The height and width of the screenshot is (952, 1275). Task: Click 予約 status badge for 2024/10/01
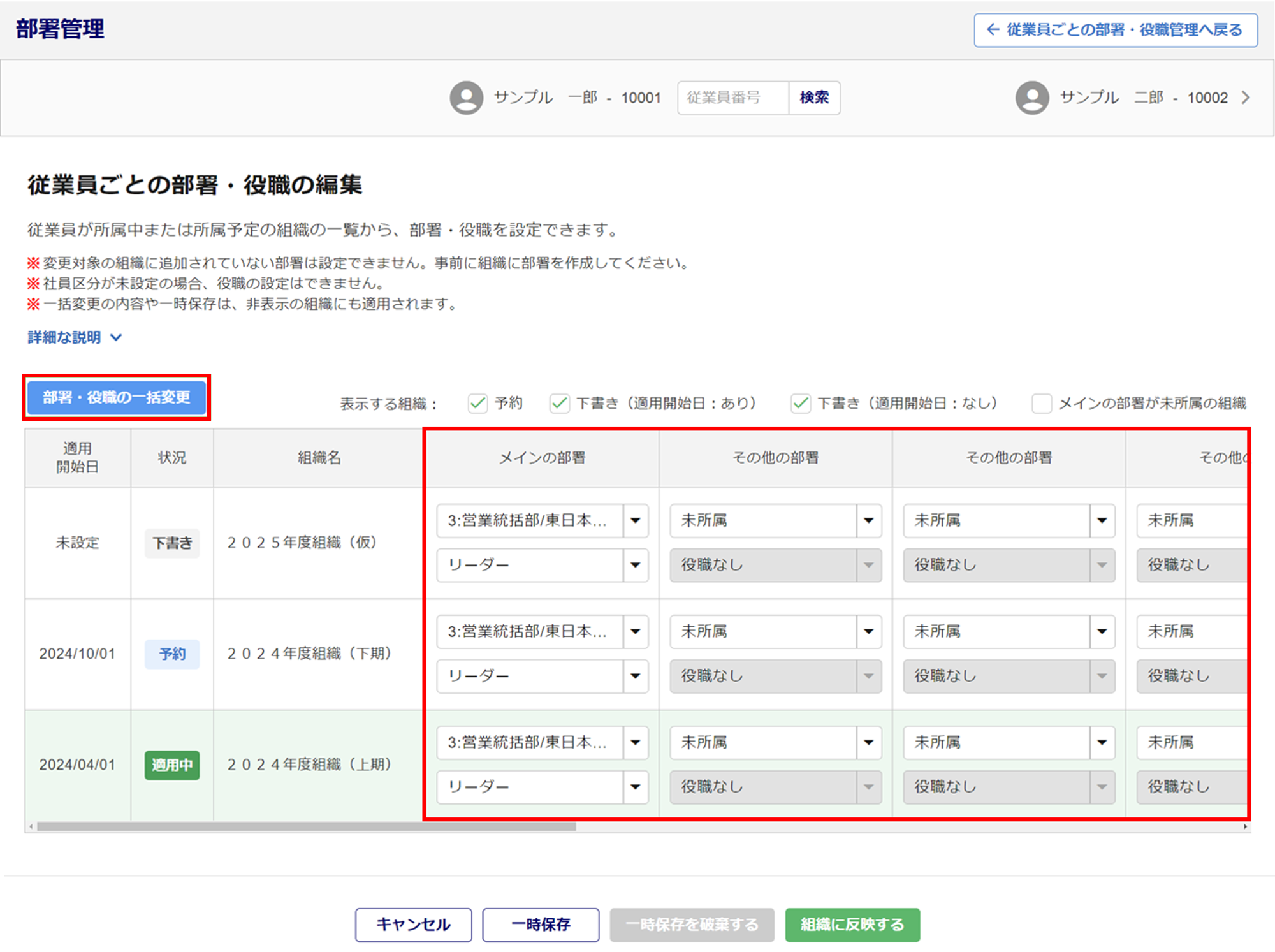[172, 654]
